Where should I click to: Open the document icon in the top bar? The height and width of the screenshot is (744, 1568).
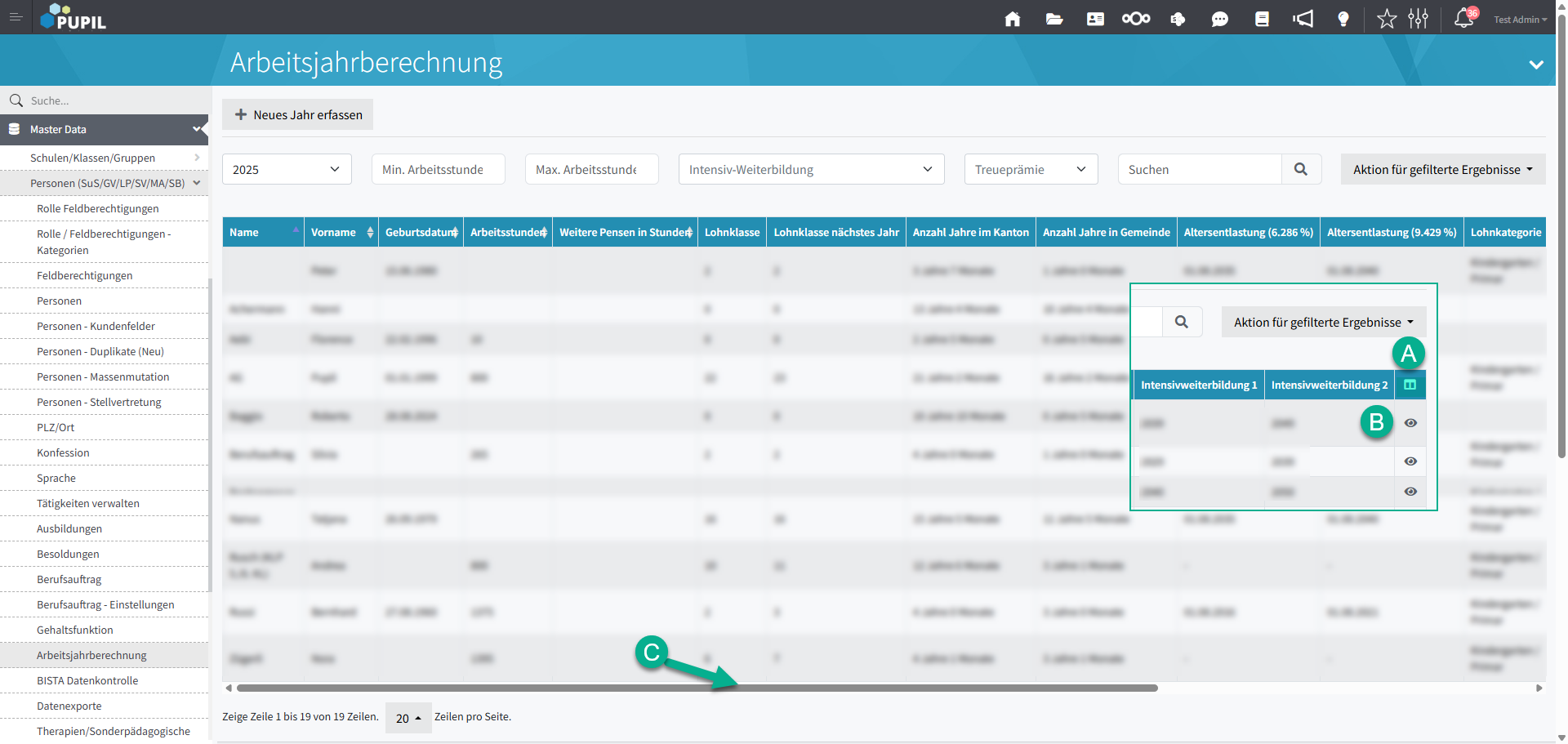point(1262,19)
